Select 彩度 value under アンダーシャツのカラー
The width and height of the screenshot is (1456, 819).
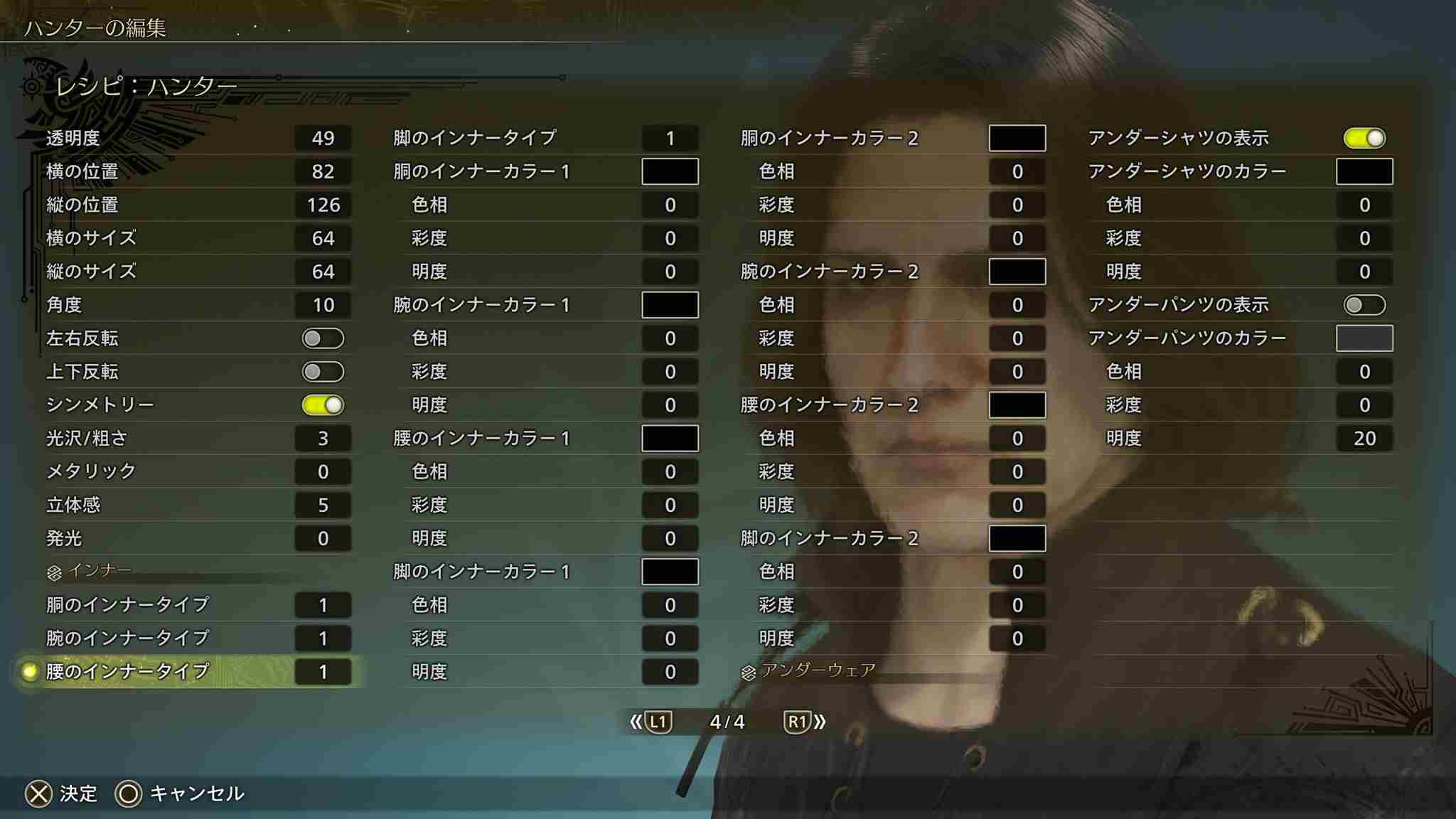(1364, 238)
